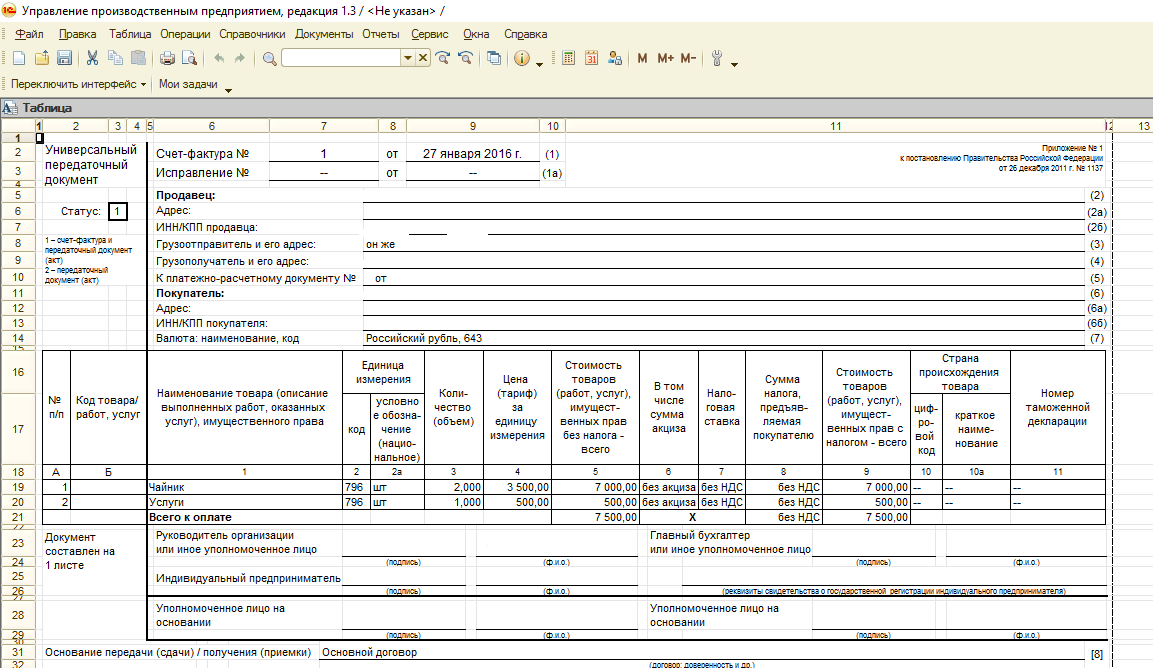Click the date cell 27 января 2016 г.

(x=472, y=154)
